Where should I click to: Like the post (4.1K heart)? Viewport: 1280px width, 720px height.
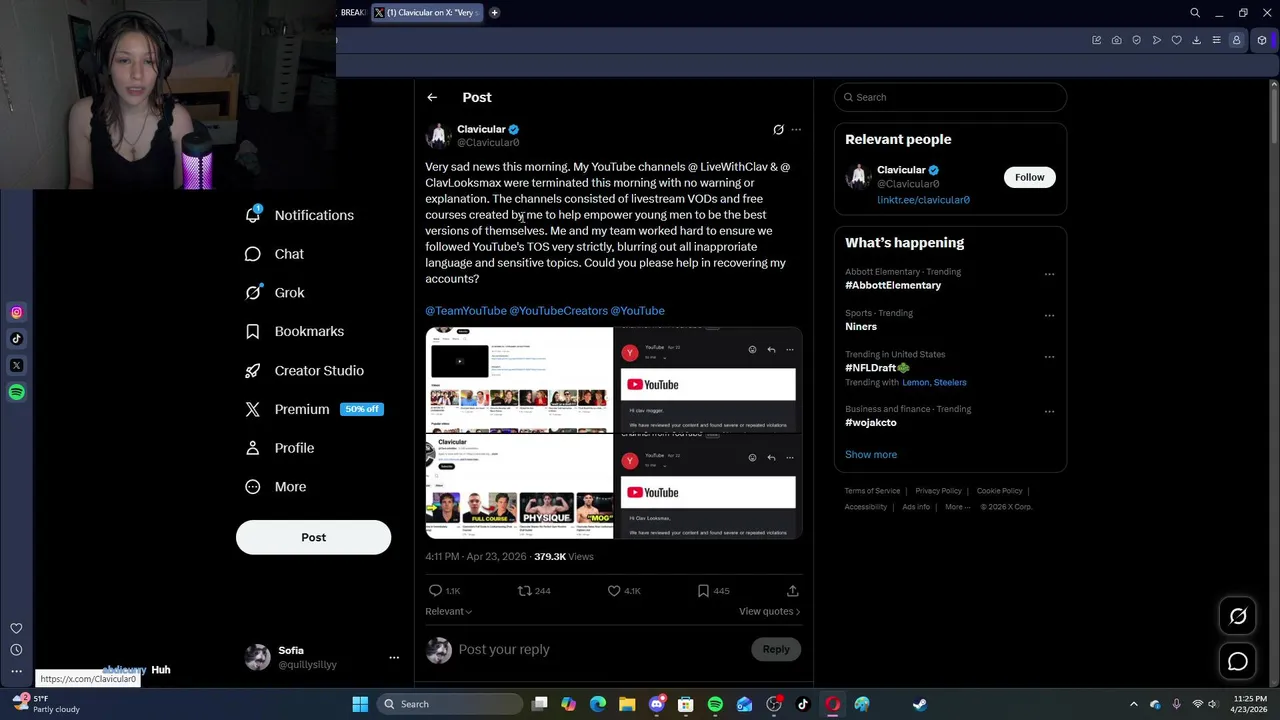[x=624, y=591]
